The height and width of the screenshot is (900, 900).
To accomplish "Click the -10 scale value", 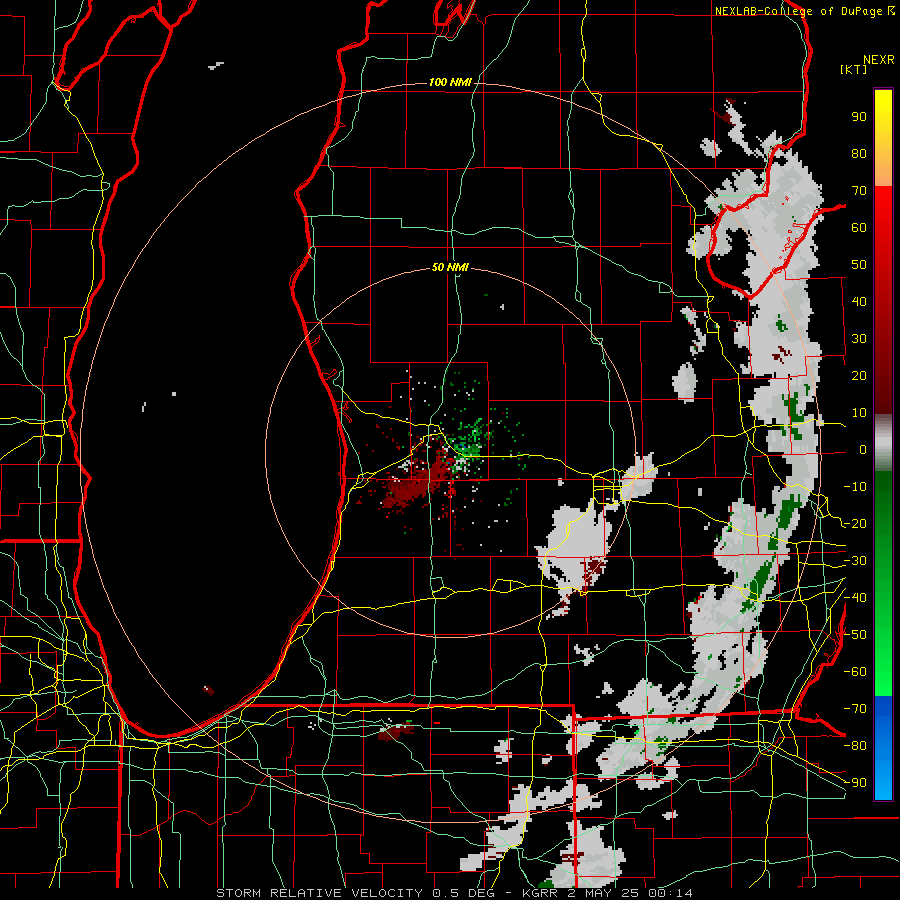I will (x=855, y=487).
